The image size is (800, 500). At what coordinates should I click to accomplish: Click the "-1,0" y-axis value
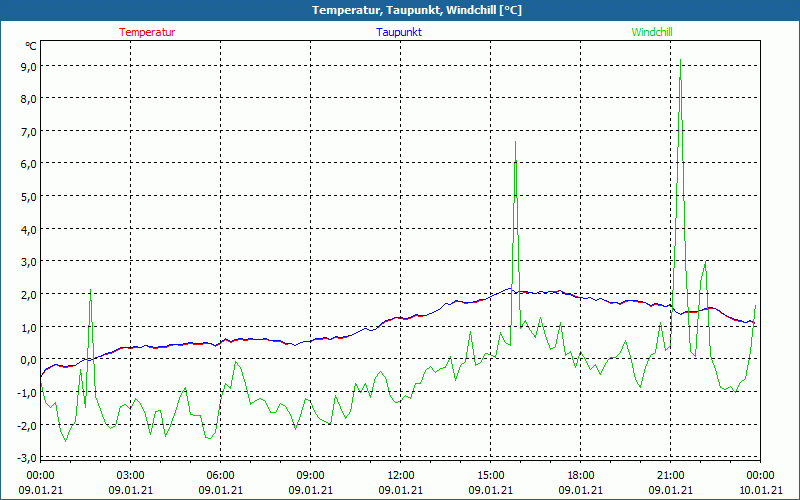[x=27, y=392]
